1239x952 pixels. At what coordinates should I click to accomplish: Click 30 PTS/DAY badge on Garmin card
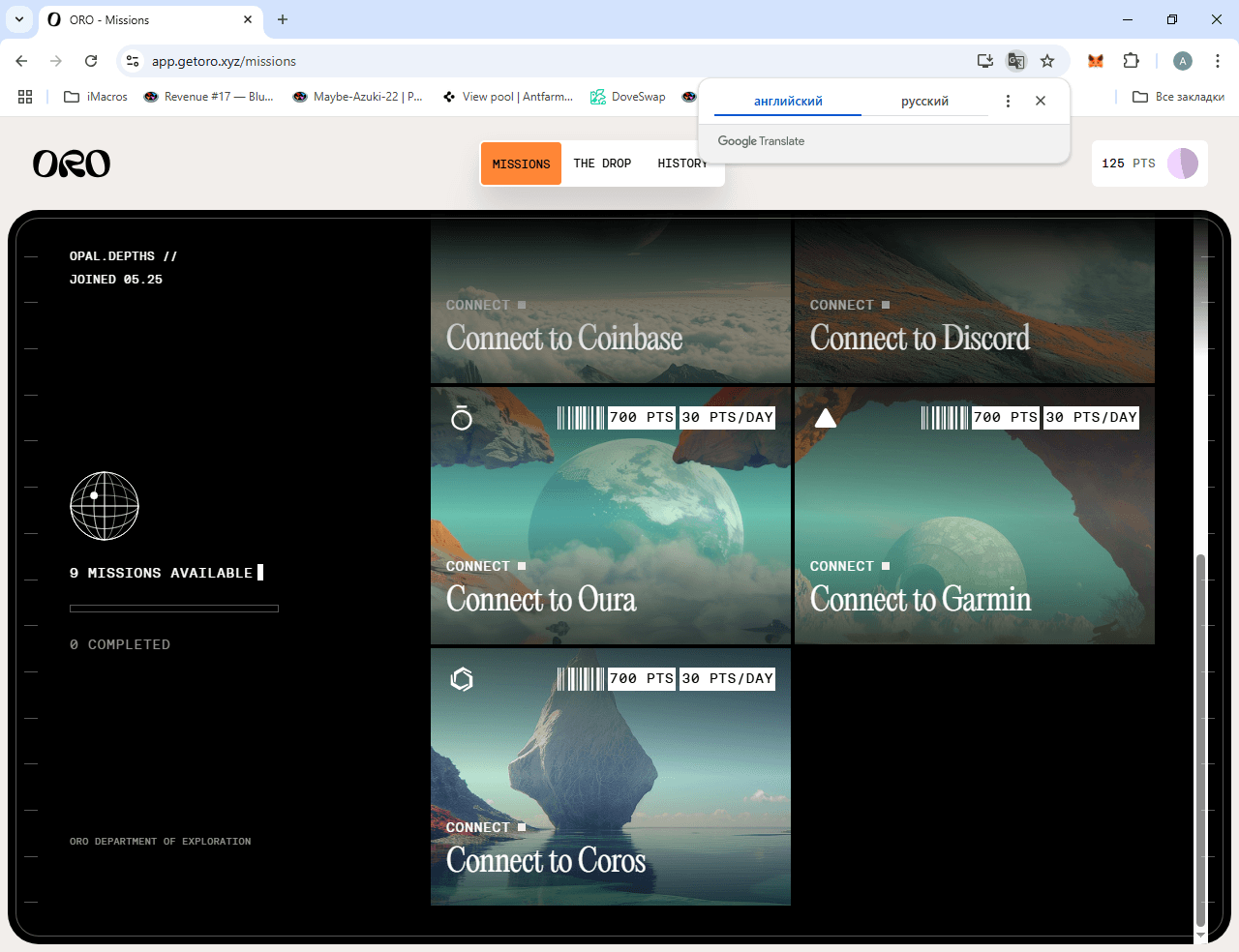coord(1091,417)
